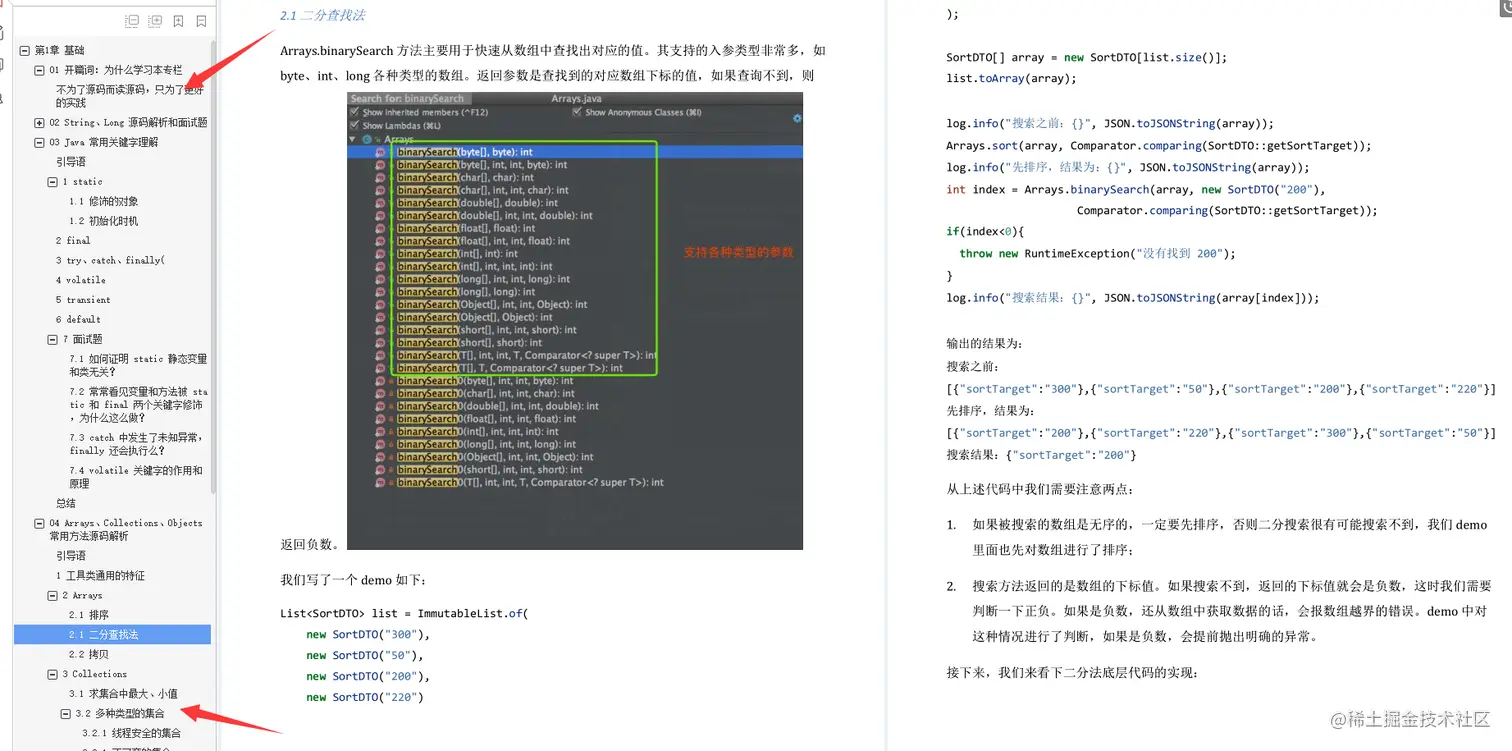
Task: Collapse the 3 Collections node
Action: tap(52, 674)
